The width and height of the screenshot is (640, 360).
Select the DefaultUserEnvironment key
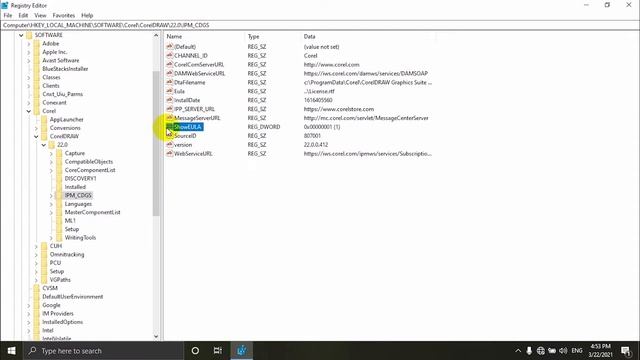click(x=72, y=297)
